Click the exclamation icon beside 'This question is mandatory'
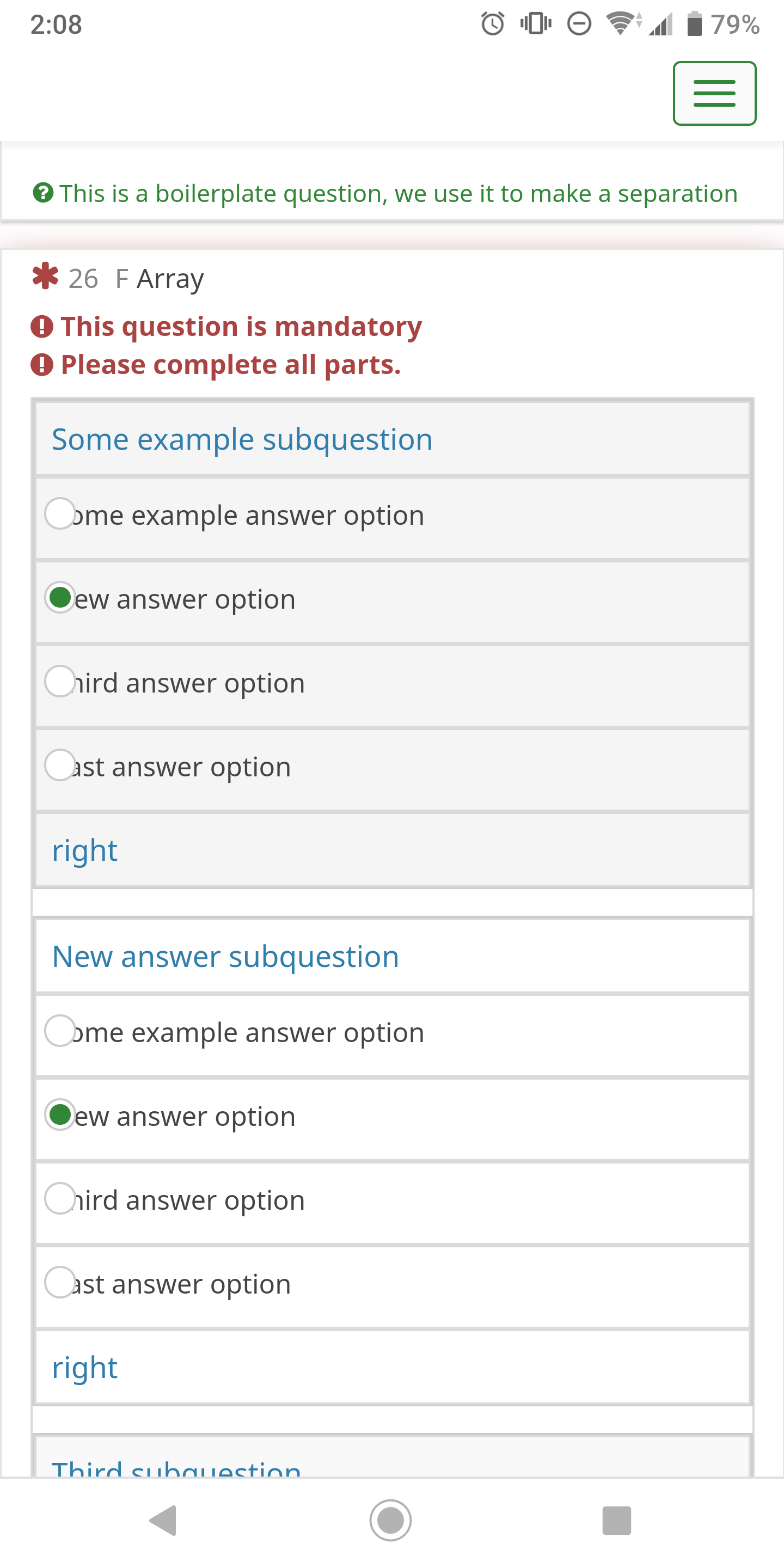 (x=42, y=326)
